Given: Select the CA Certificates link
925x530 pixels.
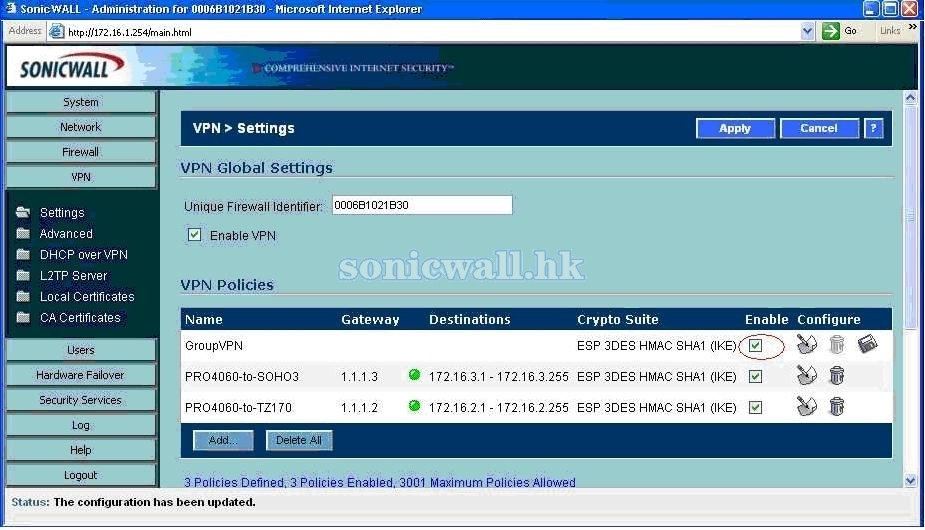Looking at the screenshot, I should click(x=80, y=318).
